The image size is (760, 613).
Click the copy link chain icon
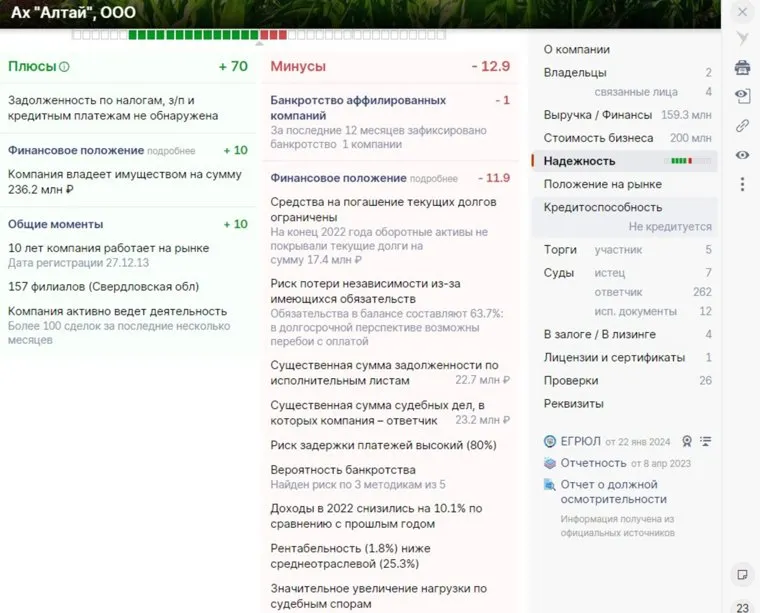point(742,126)
